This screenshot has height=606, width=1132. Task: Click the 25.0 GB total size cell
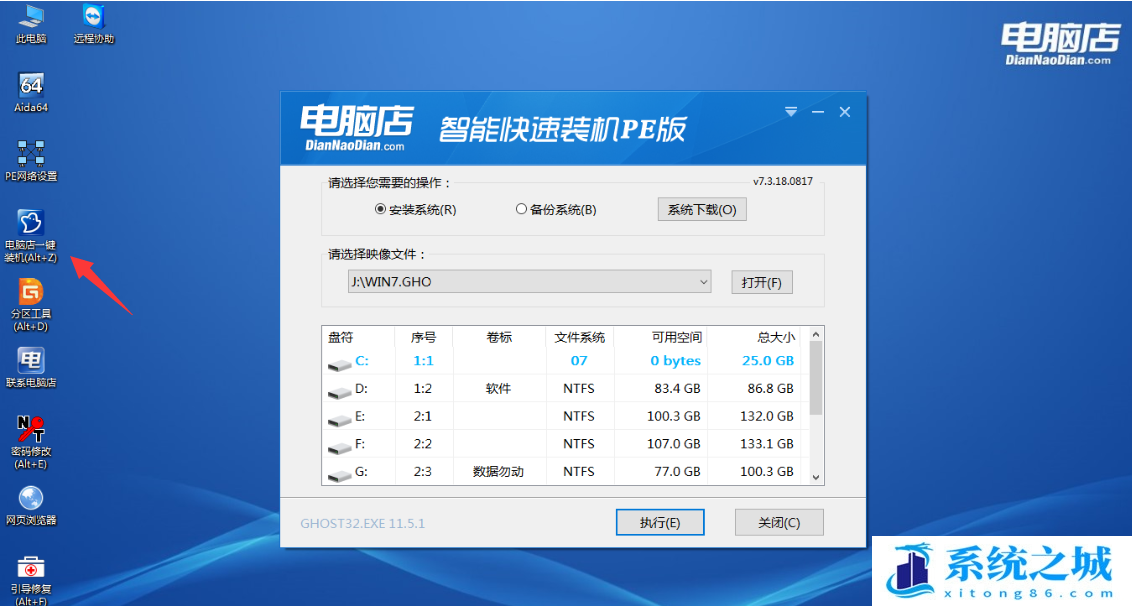768,360
